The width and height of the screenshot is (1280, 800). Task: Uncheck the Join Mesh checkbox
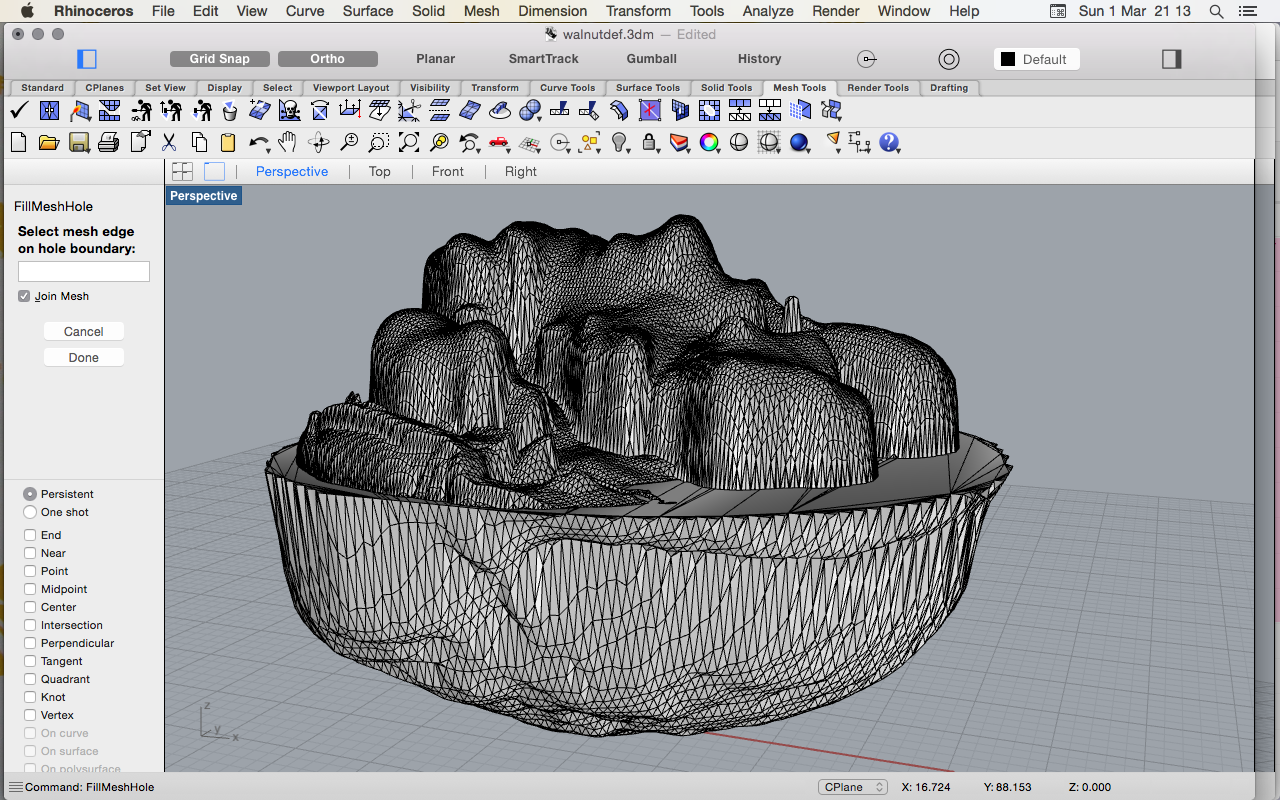24,296
